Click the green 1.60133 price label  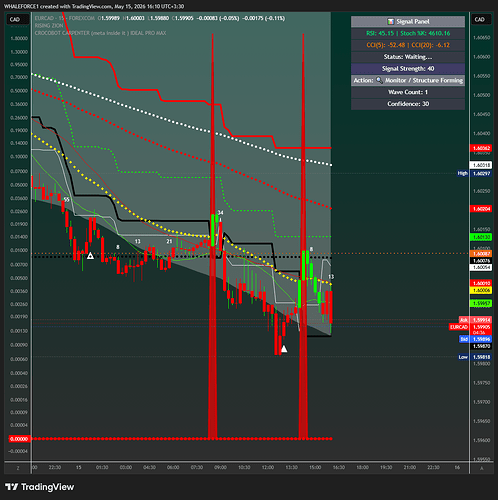pos(481,237)
